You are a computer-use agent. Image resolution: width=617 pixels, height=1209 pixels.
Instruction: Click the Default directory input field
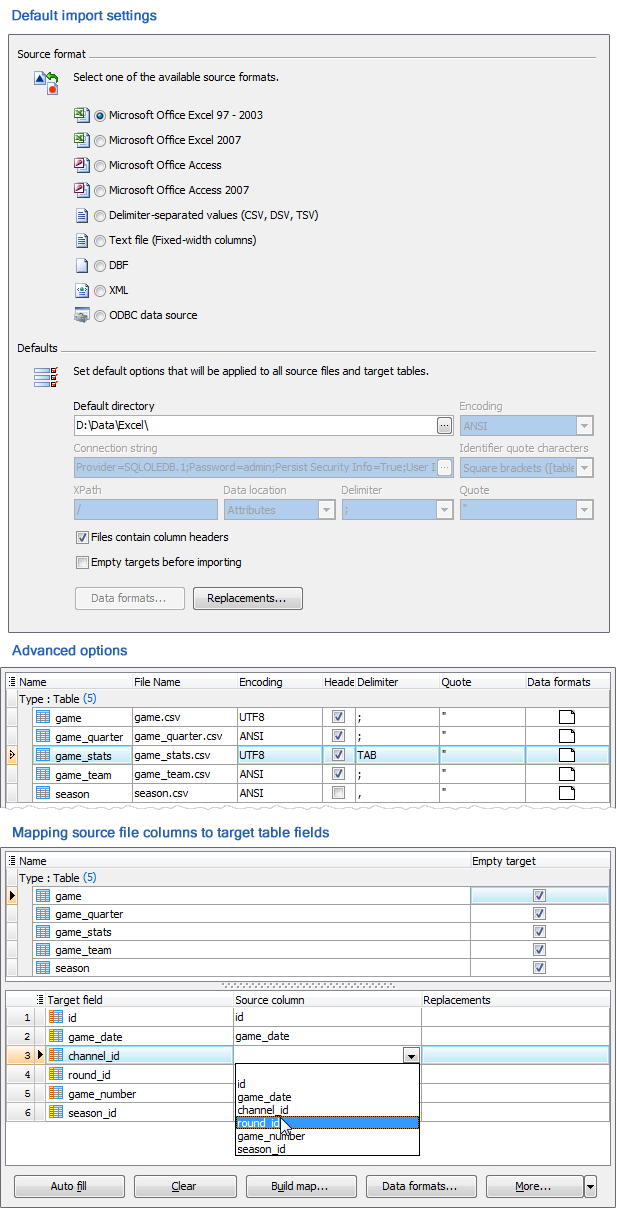pyautogui.click(x=250, y=425)
